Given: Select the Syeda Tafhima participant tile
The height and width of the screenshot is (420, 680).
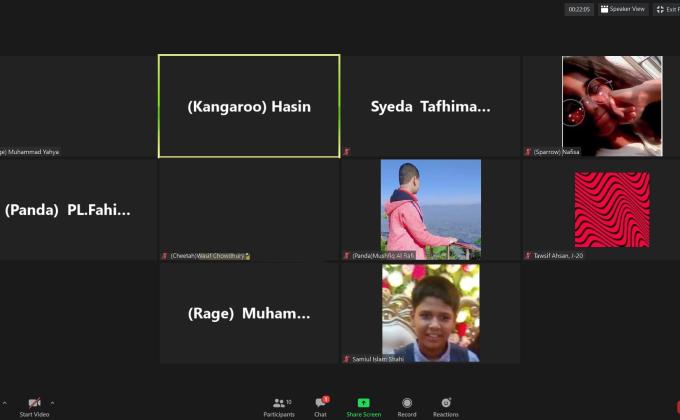Looking at the screenshot, I should (x=430, y=106).
